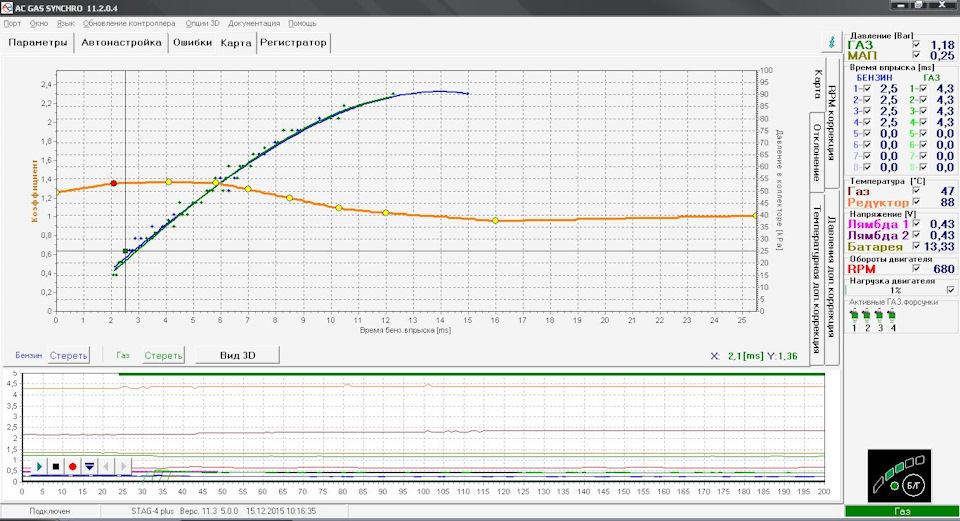Viewport: 960px width, 521px height.
Task: Click active gas injector icon 1
Action: click(854, 317)
